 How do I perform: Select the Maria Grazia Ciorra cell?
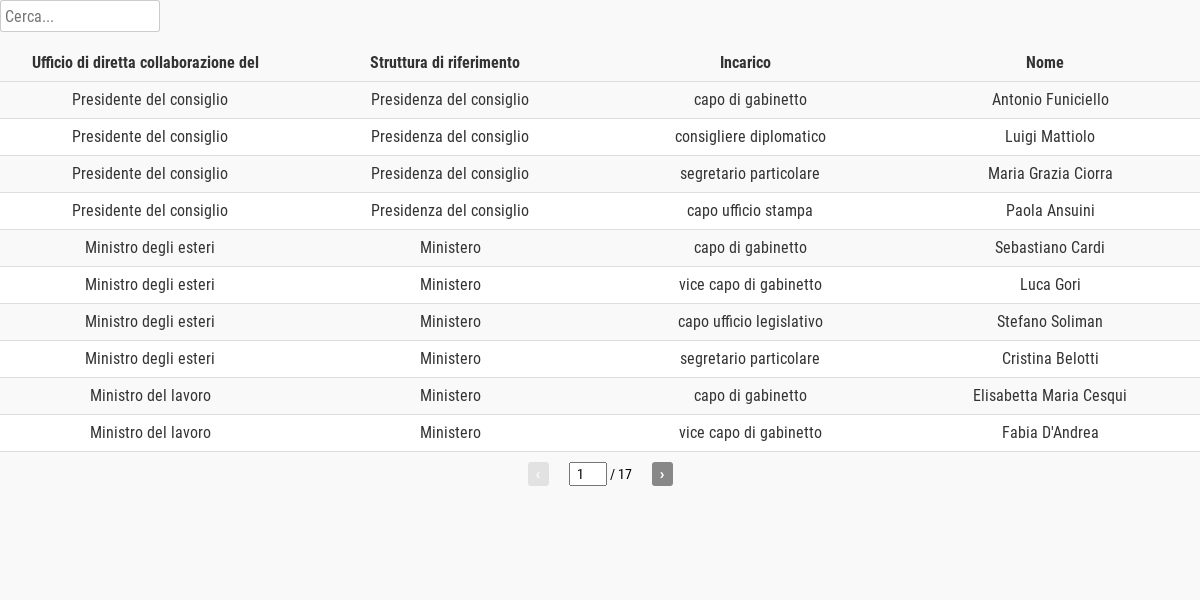point(1050,174)
